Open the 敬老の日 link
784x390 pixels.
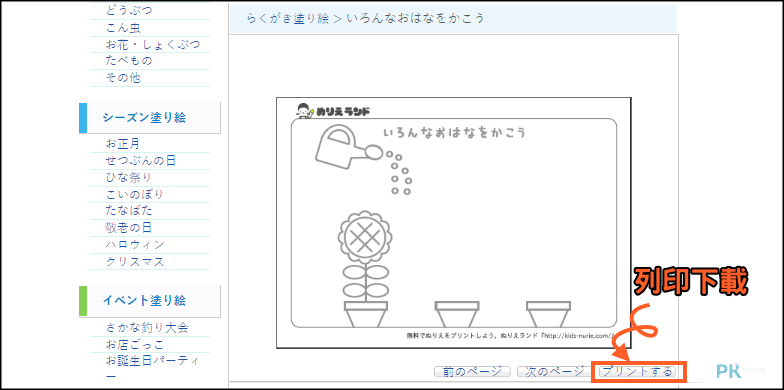coord(129,228)
